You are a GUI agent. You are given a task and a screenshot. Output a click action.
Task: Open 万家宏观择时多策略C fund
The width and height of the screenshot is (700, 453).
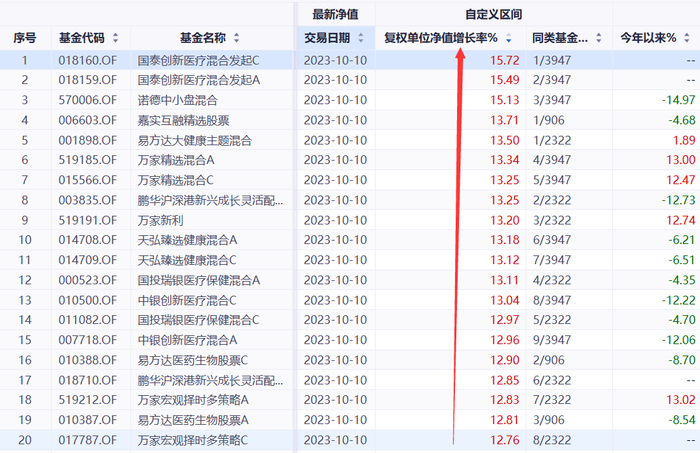click(x=192, y=440)
